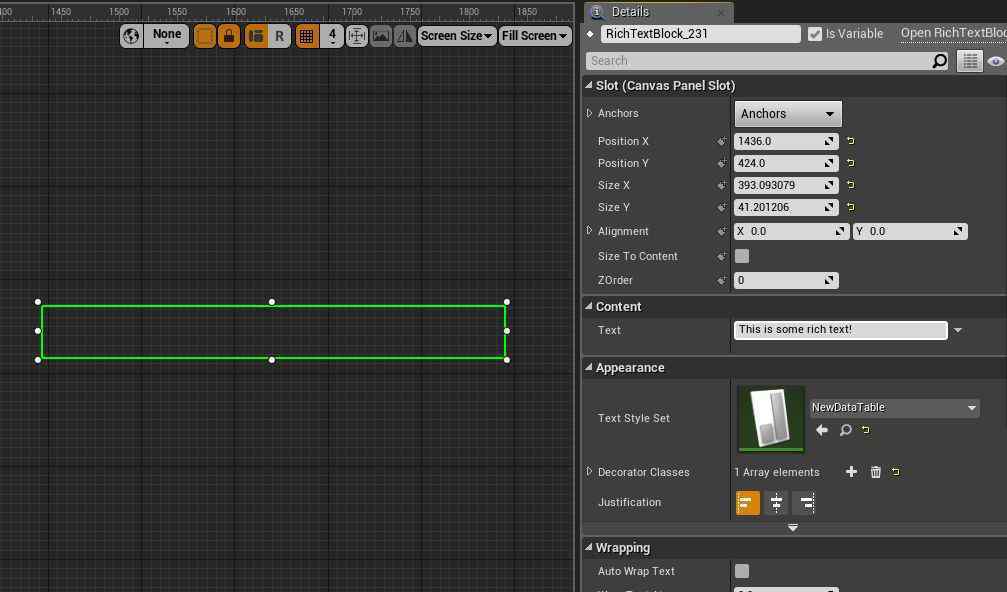Viewport: 1007px width, 592px height.
Task: Expand the Alignment property row
Action: click(x=590, y=231)
